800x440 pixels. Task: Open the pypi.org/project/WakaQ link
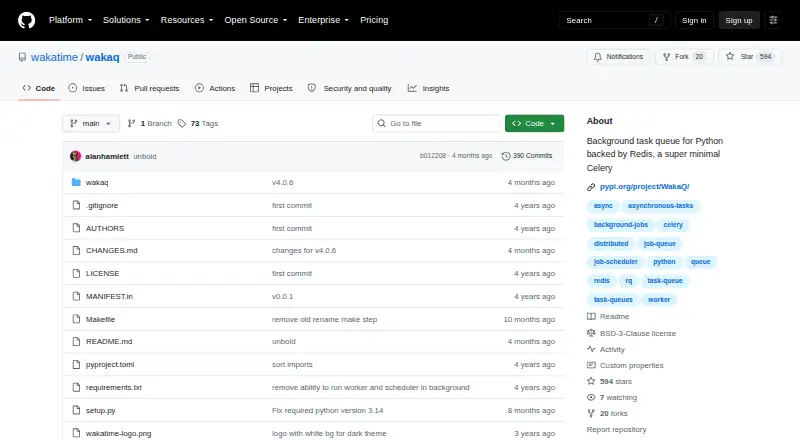click(644, 187)
